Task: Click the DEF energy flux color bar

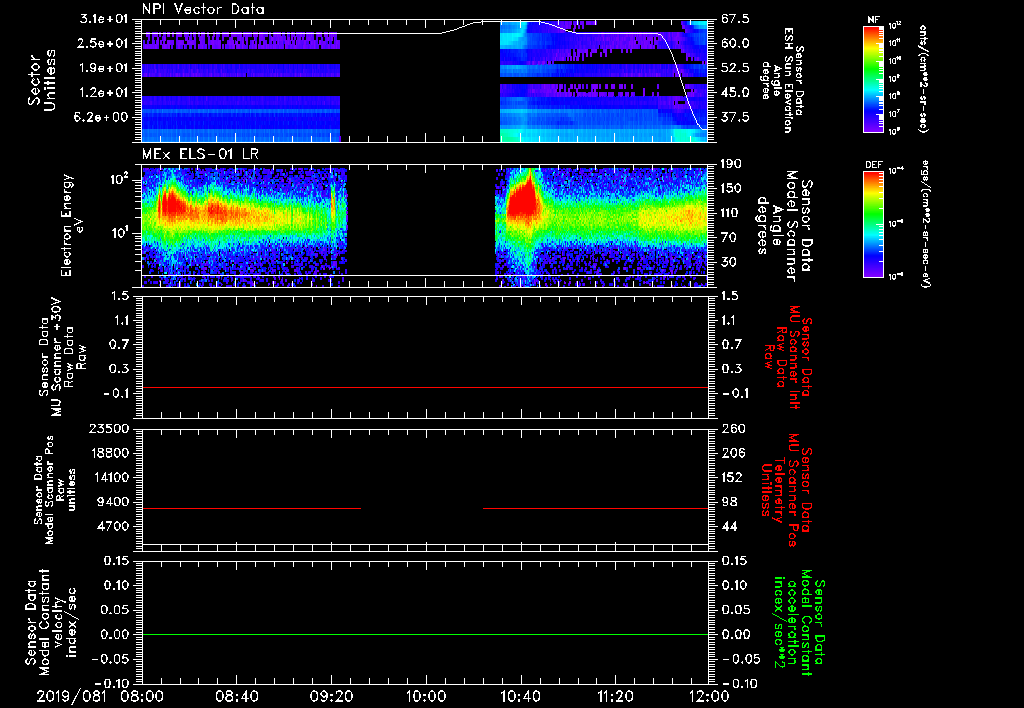Action: [x=874, y=224]
